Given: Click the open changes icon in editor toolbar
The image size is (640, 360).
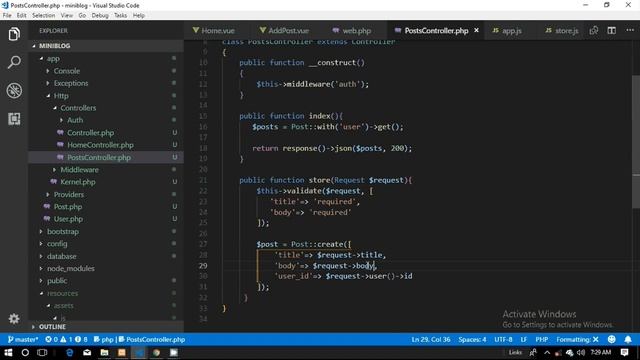Looking at the screenshot, I should (x=593, y=31).
